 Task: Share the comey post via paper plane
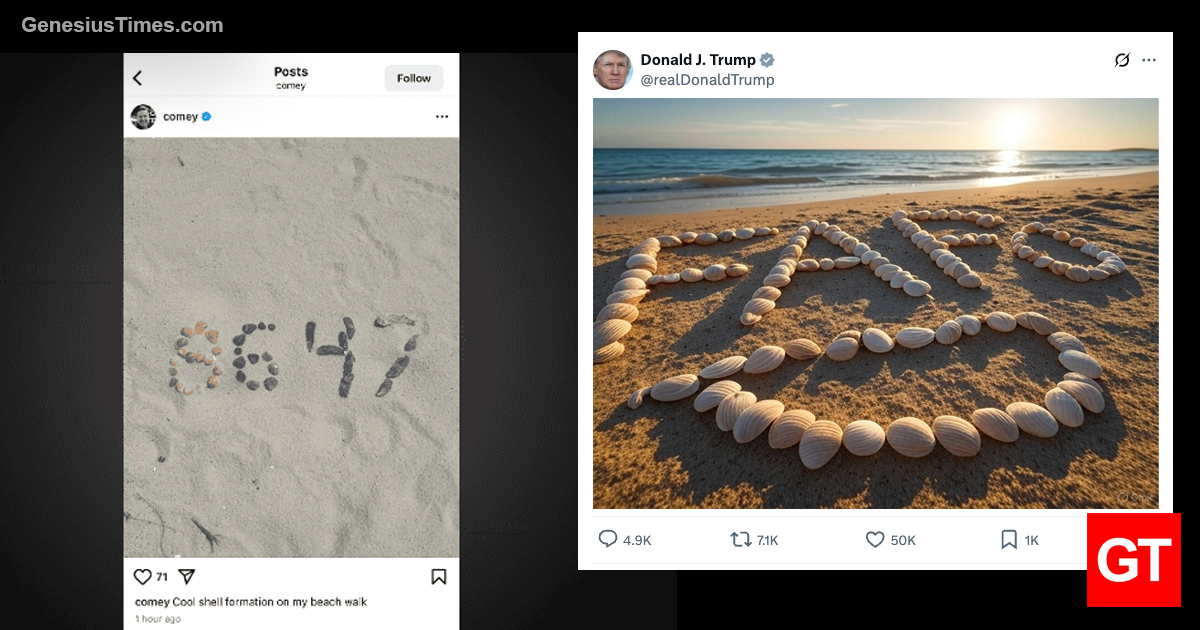pyautogui.click(x=186, y=577)
